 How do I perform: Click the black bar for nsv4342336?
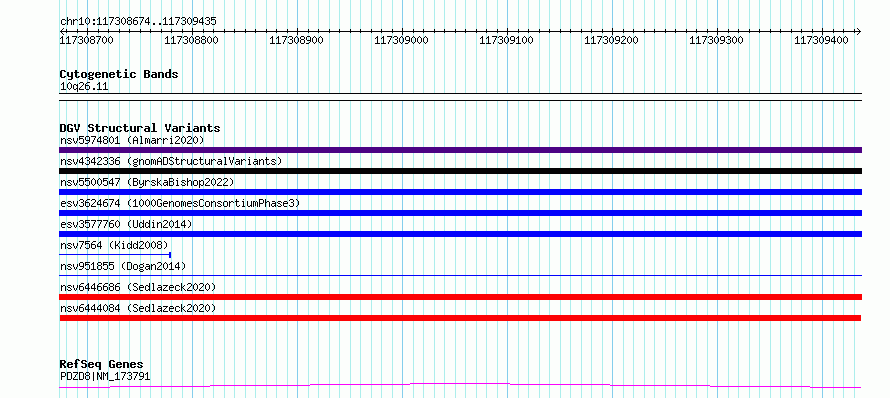(460, 171)
